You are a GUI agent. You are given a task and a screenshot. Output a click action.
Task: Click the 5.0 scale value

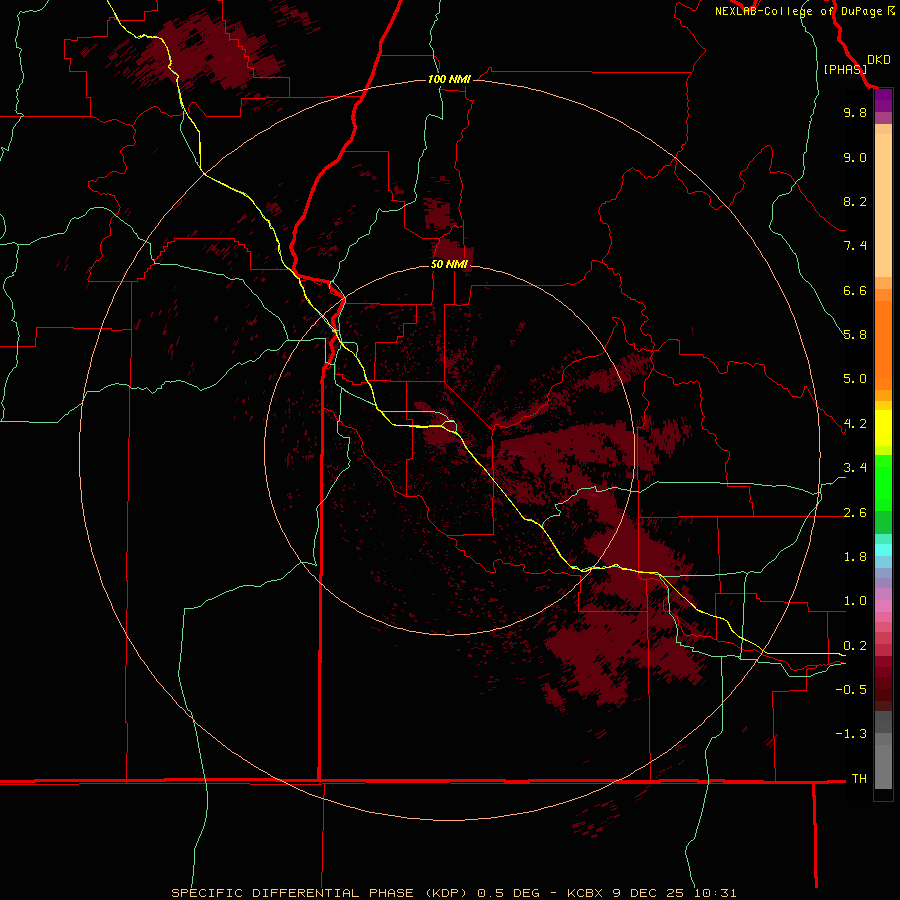click(x=855, y=379)
